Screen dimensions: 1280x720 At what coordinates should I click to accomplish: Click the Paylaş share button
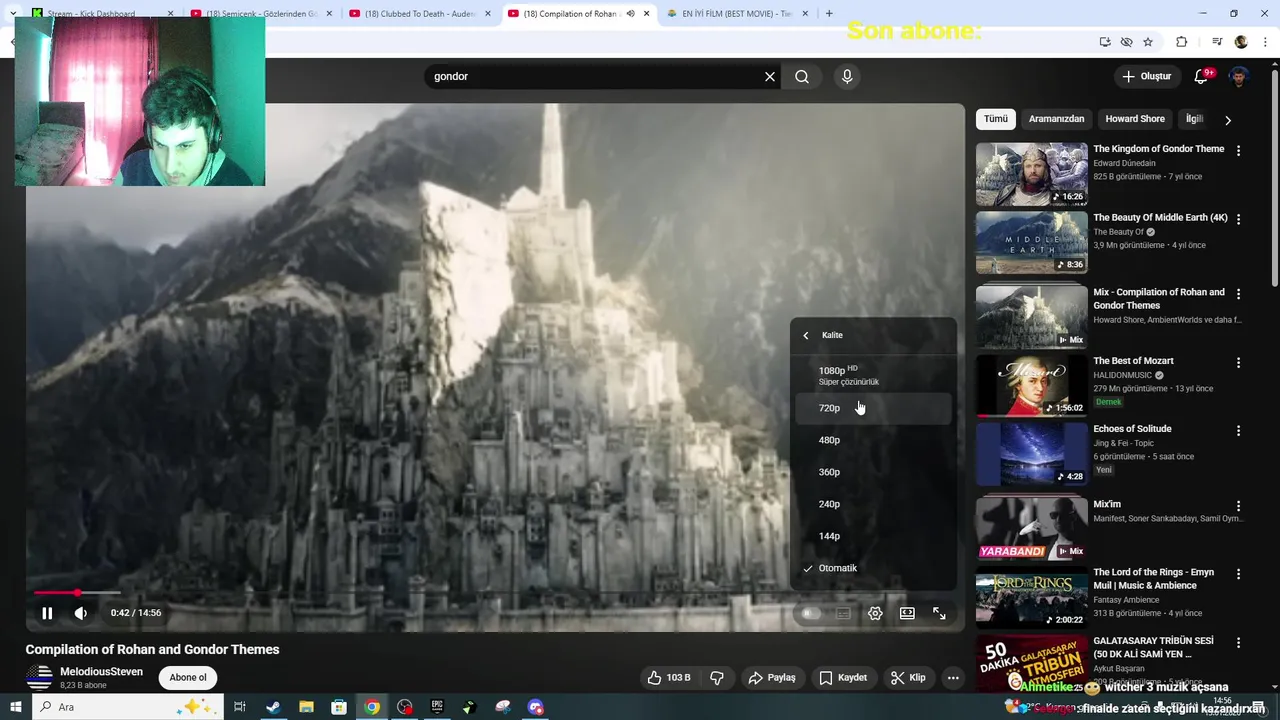pyautogui.click(x=772, y=678)
